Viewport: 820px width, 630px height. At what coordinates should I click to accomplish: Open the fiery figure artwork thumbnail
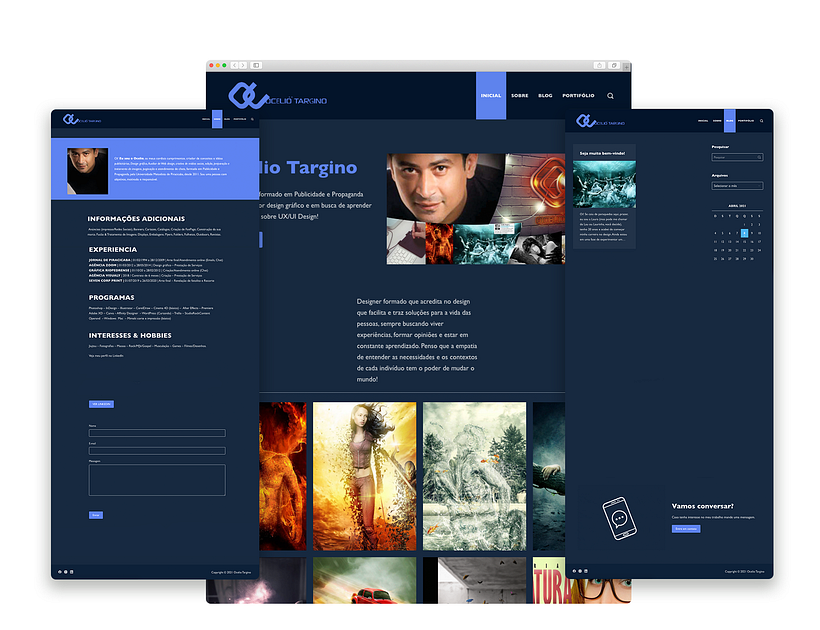(283, 476)
